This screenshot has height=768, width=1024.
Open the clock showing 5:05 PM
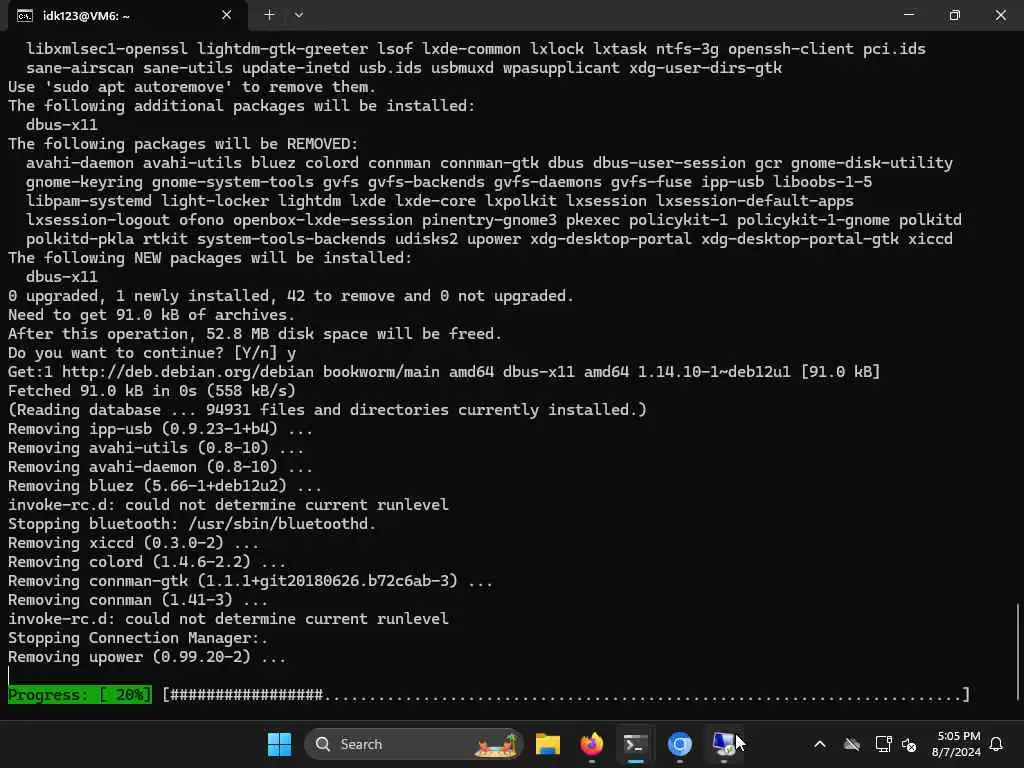(956, 744)
